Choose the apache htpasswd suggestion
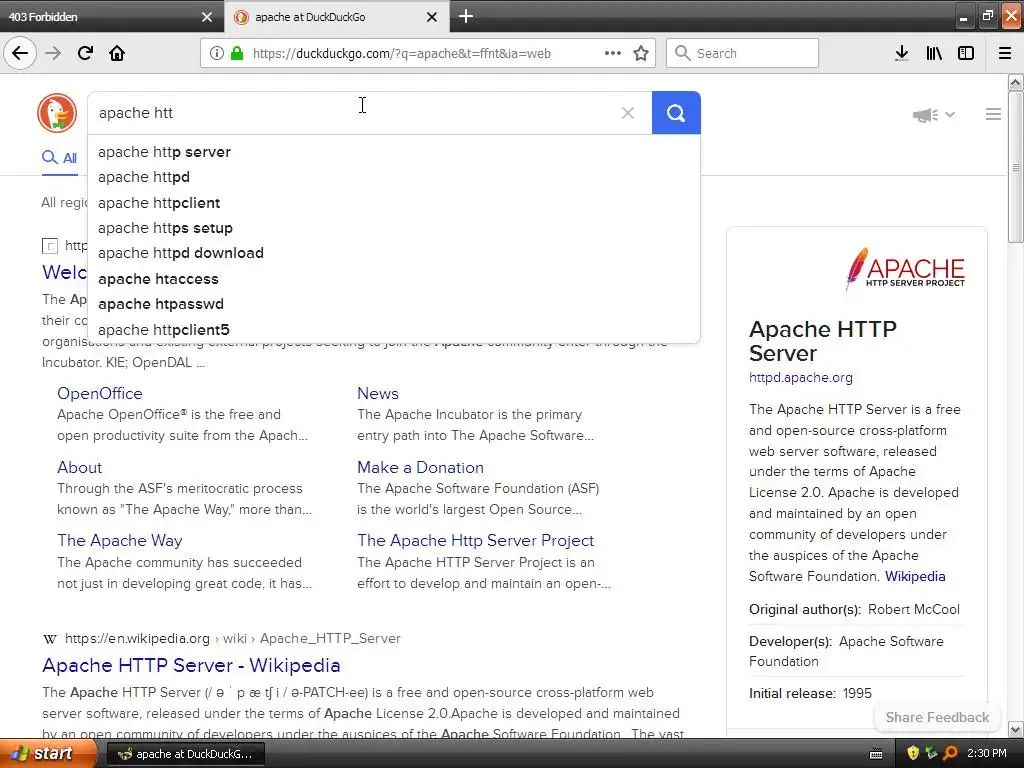Screen dimensions: 1024x768 (394, 304)
